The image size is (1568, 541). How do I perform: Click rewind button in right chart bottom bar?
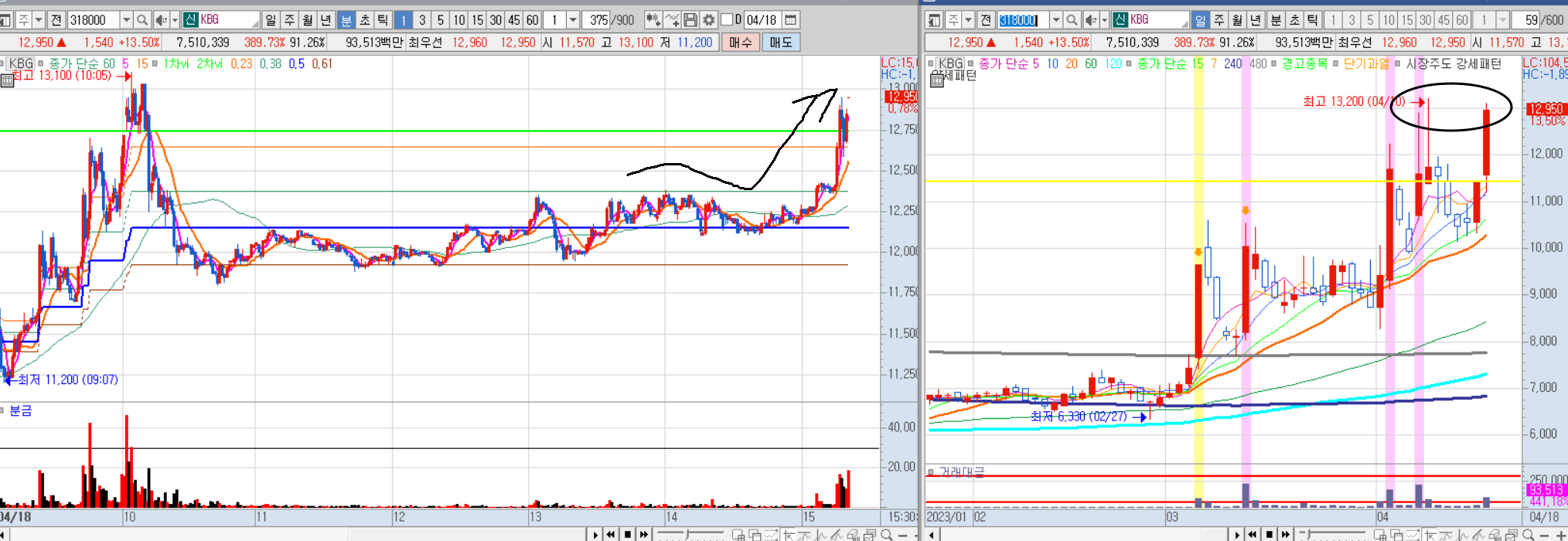1253,535
